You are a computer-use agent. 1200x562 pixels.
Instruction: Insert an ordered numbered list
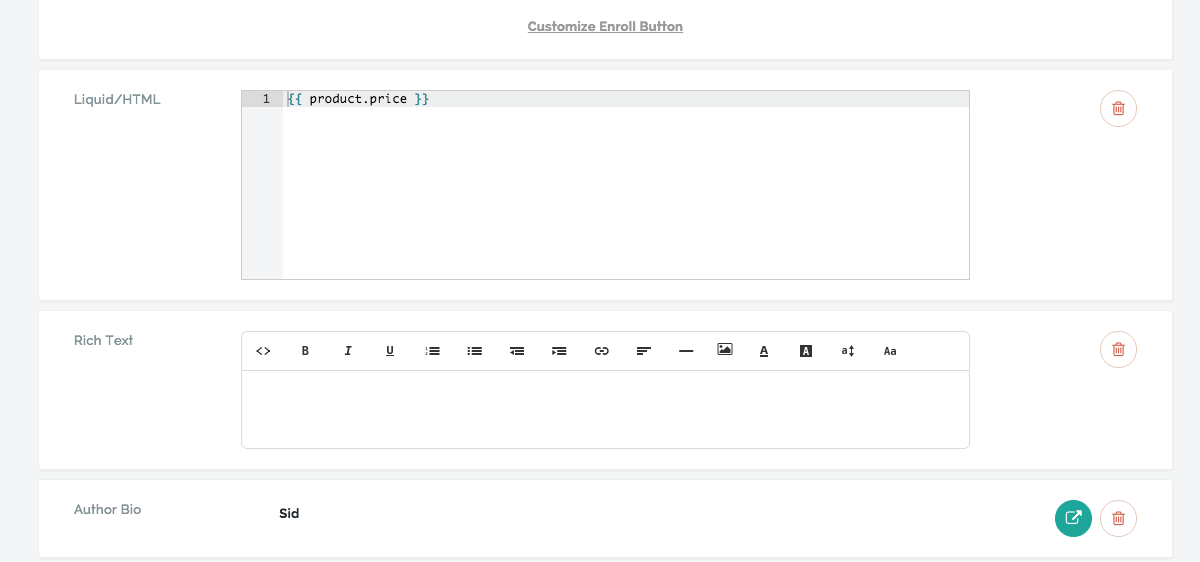[433, 351]
